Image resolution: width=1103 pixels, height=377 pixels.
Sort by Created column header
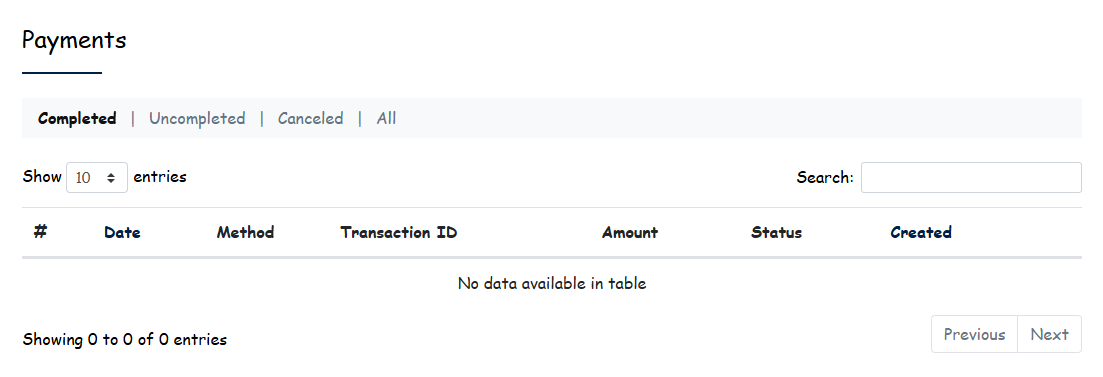pyautogui.click(x=921, y=232)
